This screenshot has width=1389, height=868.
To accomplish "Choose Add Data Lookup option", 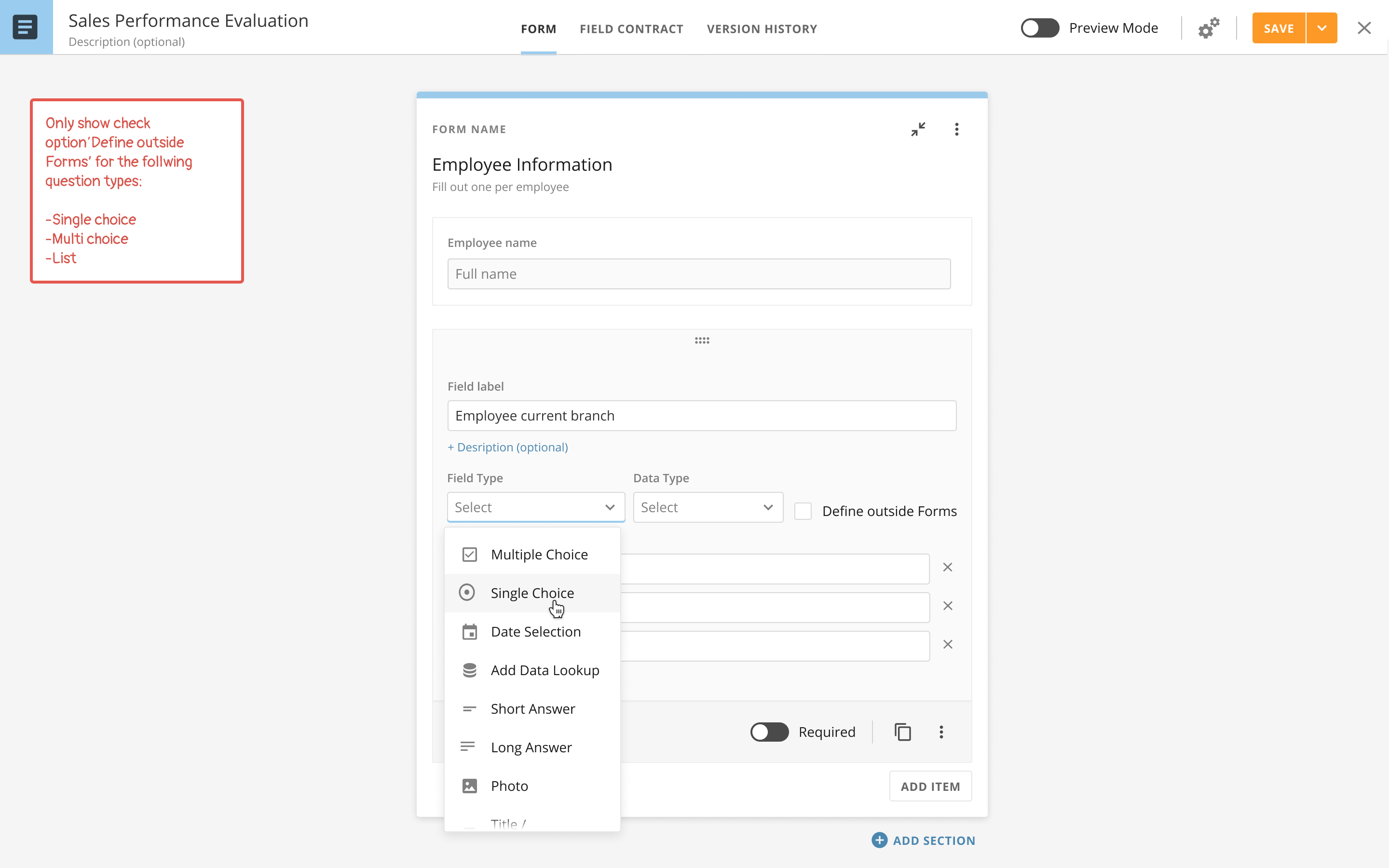I will click(x=532, y=670).
